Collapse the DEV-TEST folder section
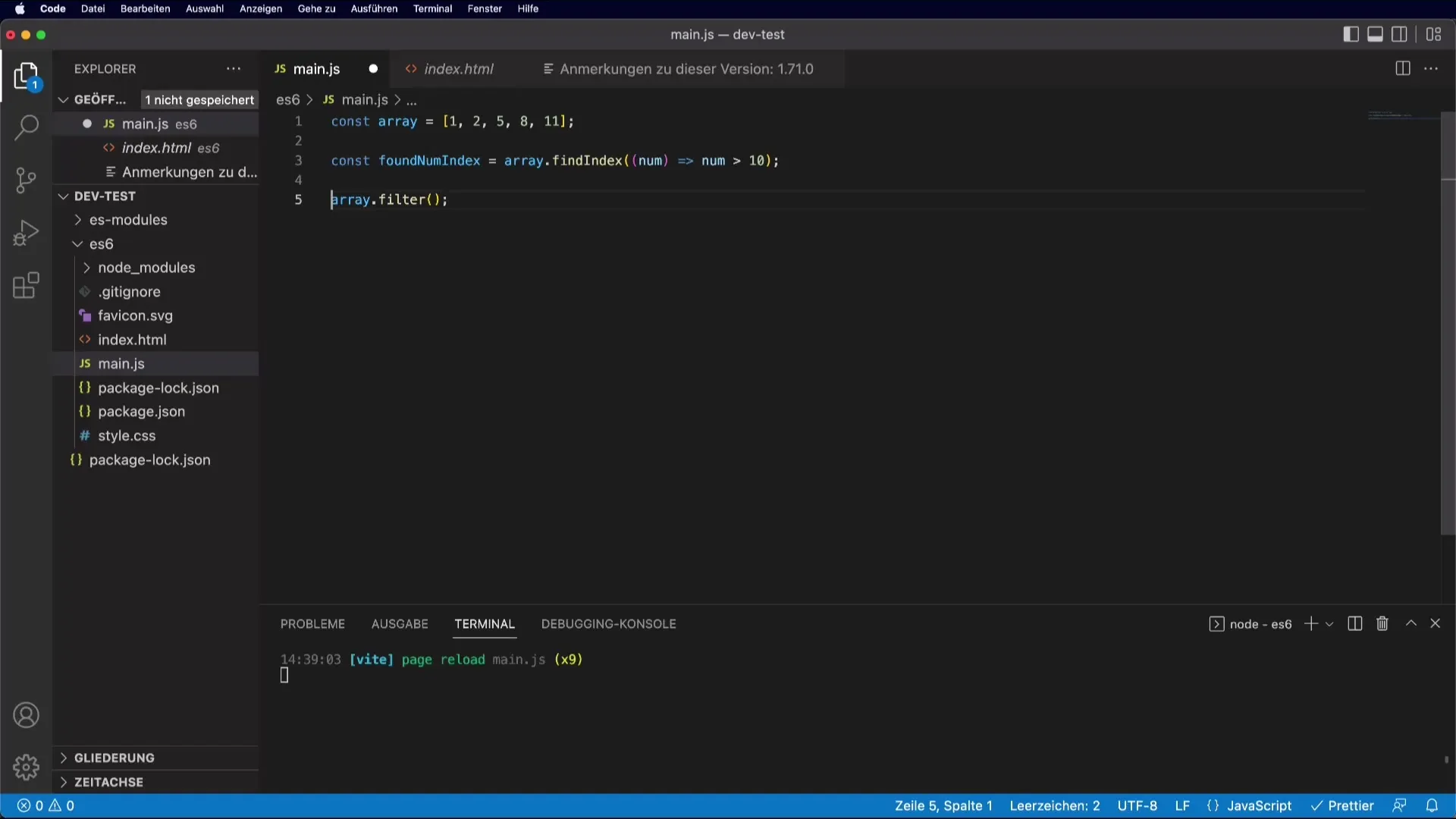The width and height of the screenshot is (1456, 819). pos(64,196)
